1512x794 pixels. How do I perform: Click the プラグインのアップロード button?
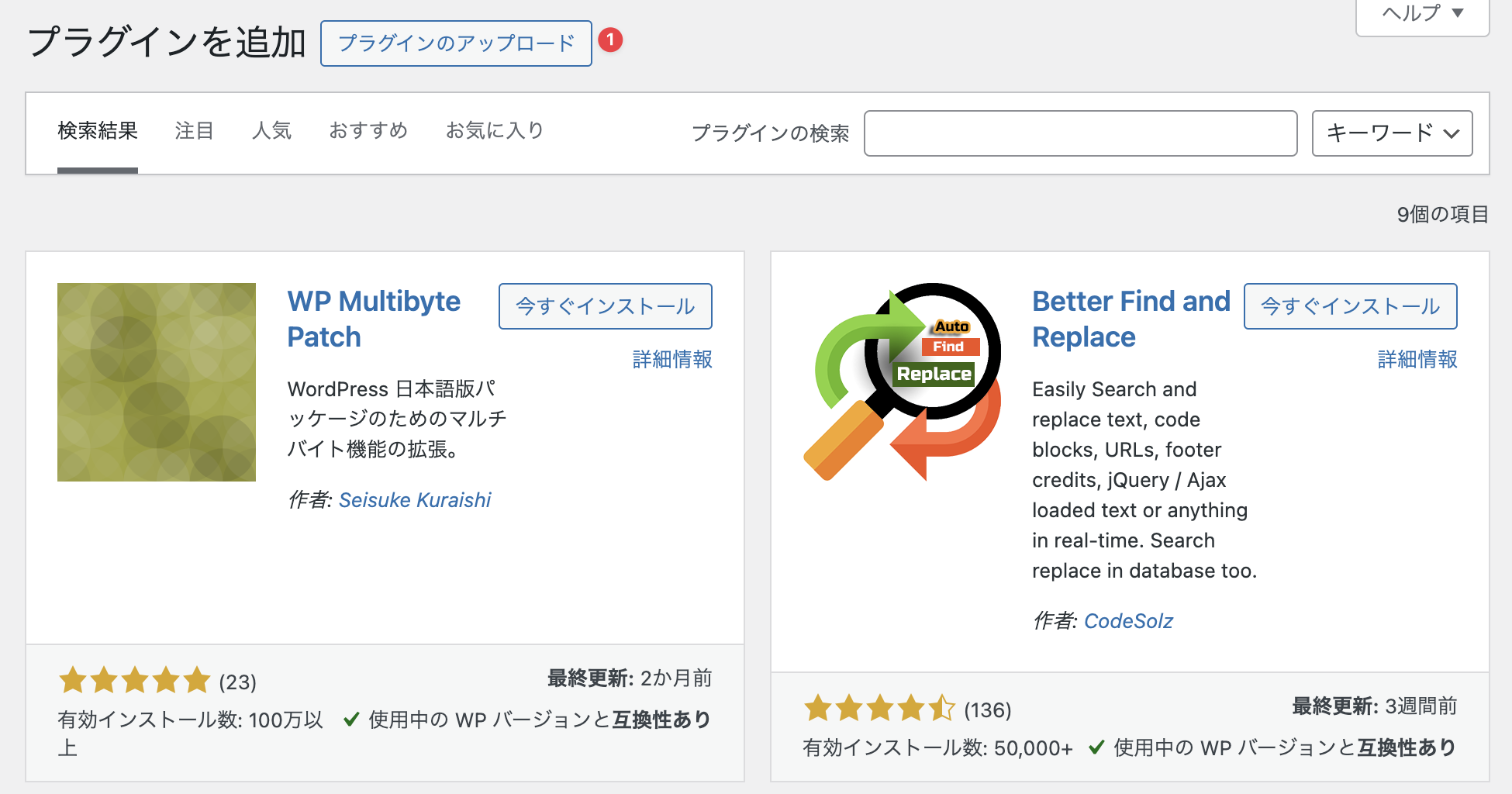point(456,43)
